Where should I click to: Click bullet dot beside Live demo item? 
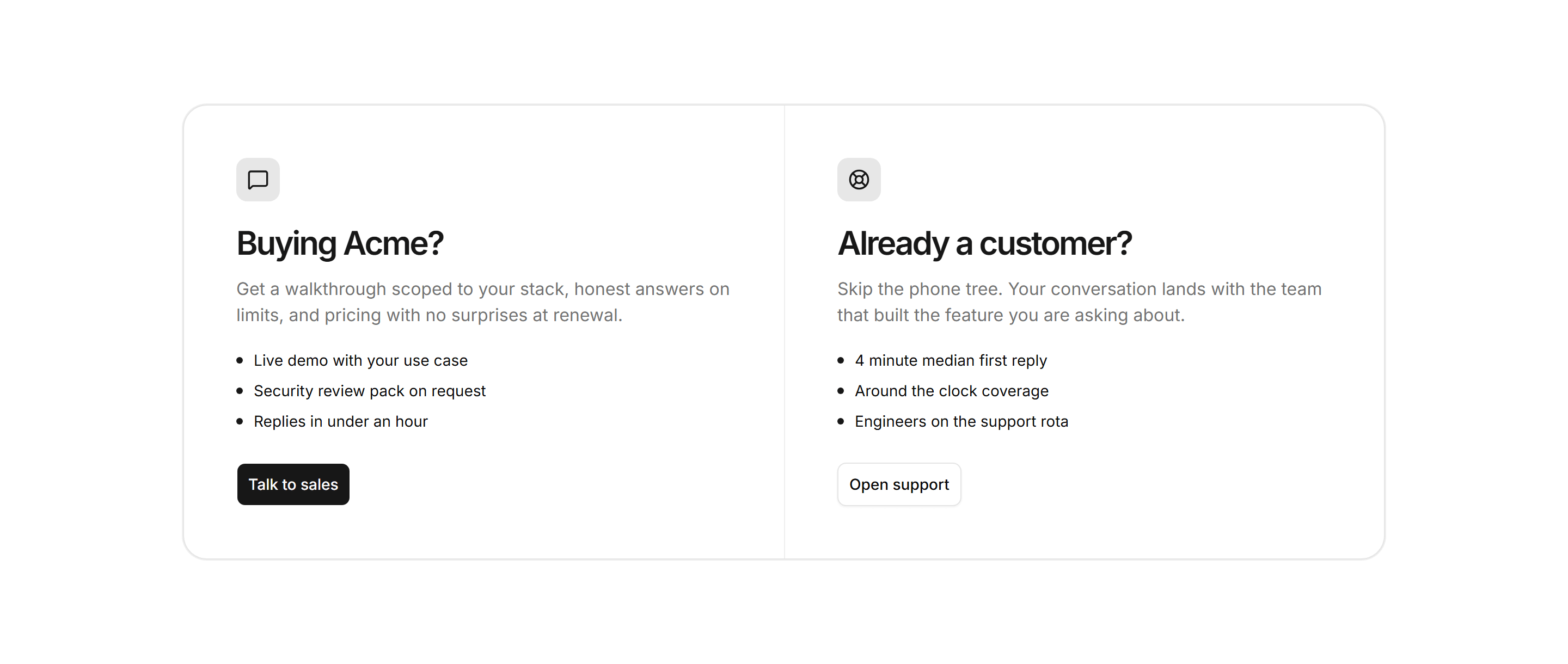[240, 360]
